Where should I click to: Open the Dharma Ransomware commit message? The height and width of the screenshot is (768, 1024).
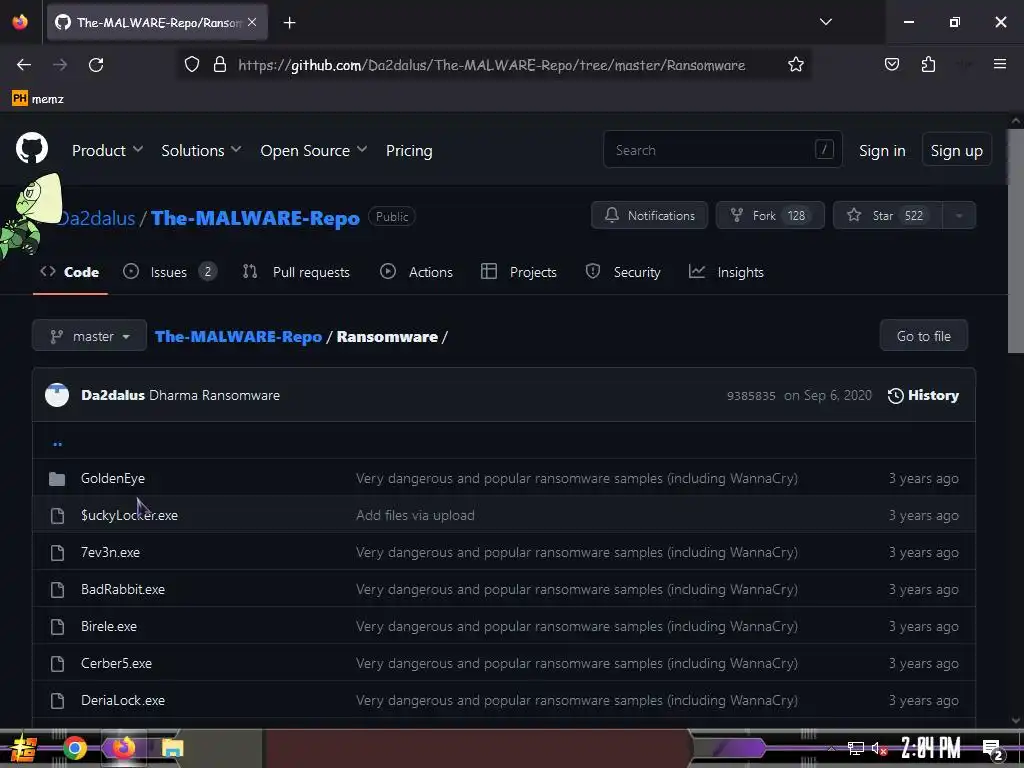point(214,396)
